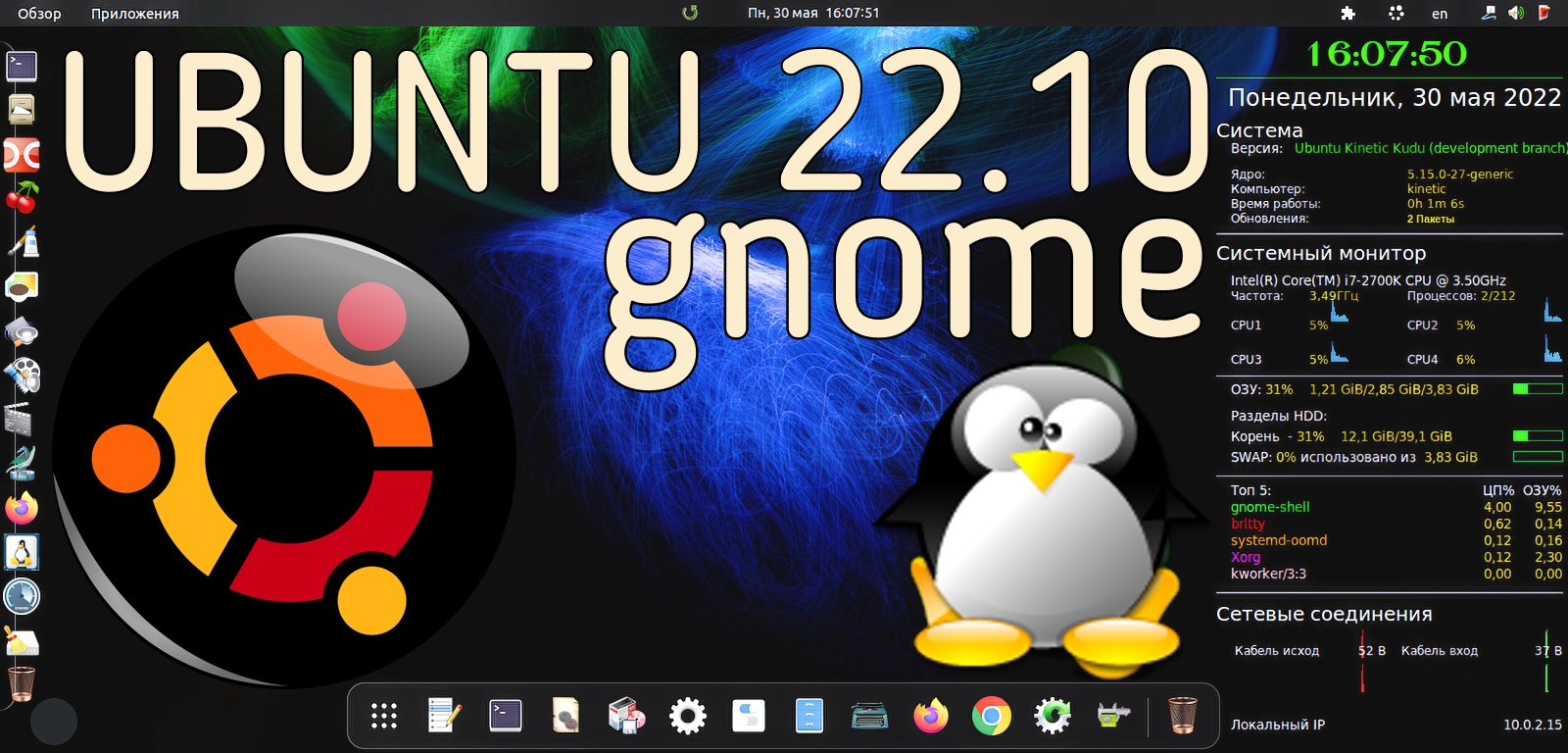Image resolution: width=1568 pixels, height=753 pixels.
Task: Click the 'Сетевые соединения' heading
Action: (x=1324, y=615)
